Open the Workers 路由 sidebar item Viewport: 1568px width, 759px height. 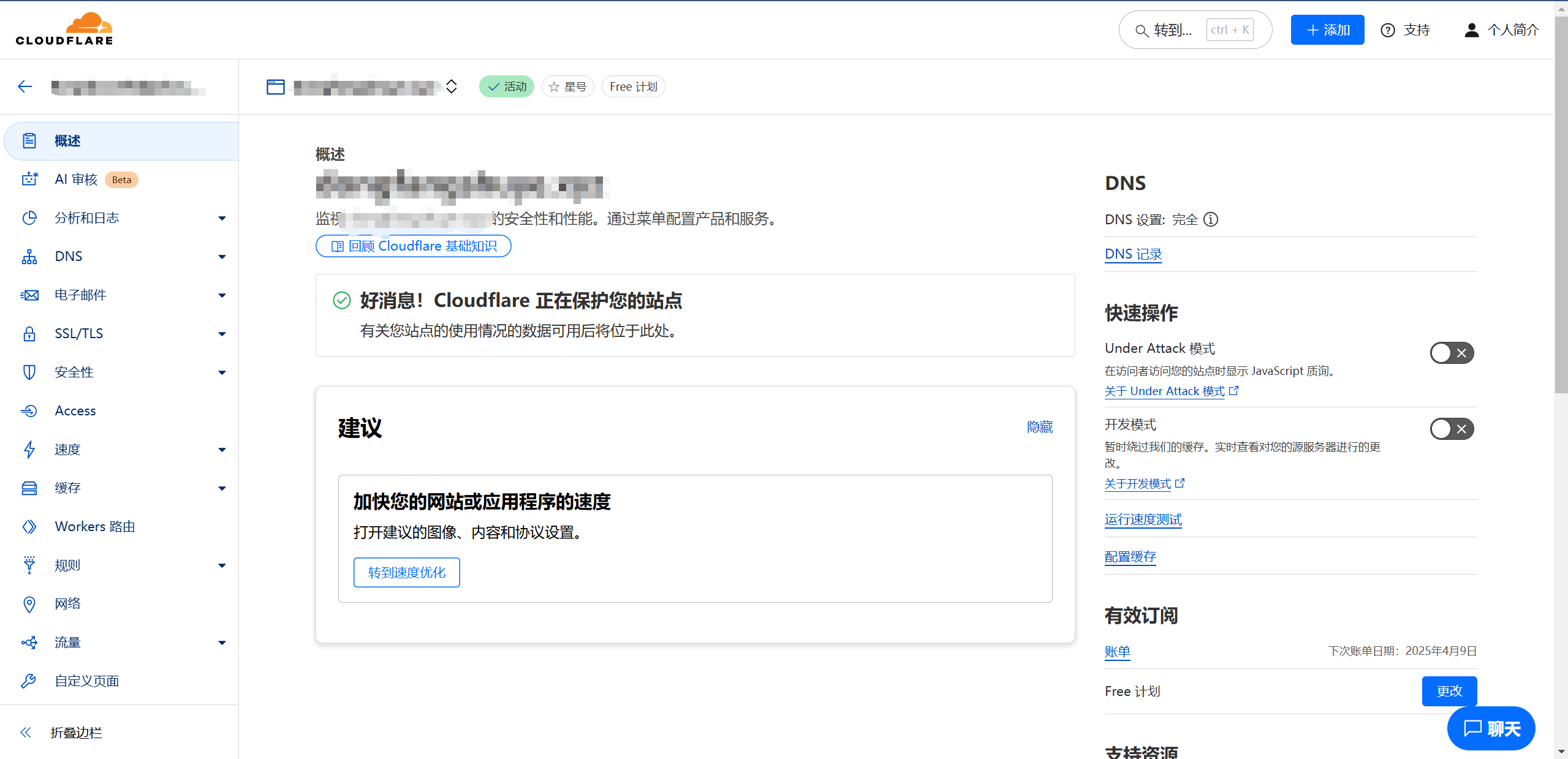121,527
